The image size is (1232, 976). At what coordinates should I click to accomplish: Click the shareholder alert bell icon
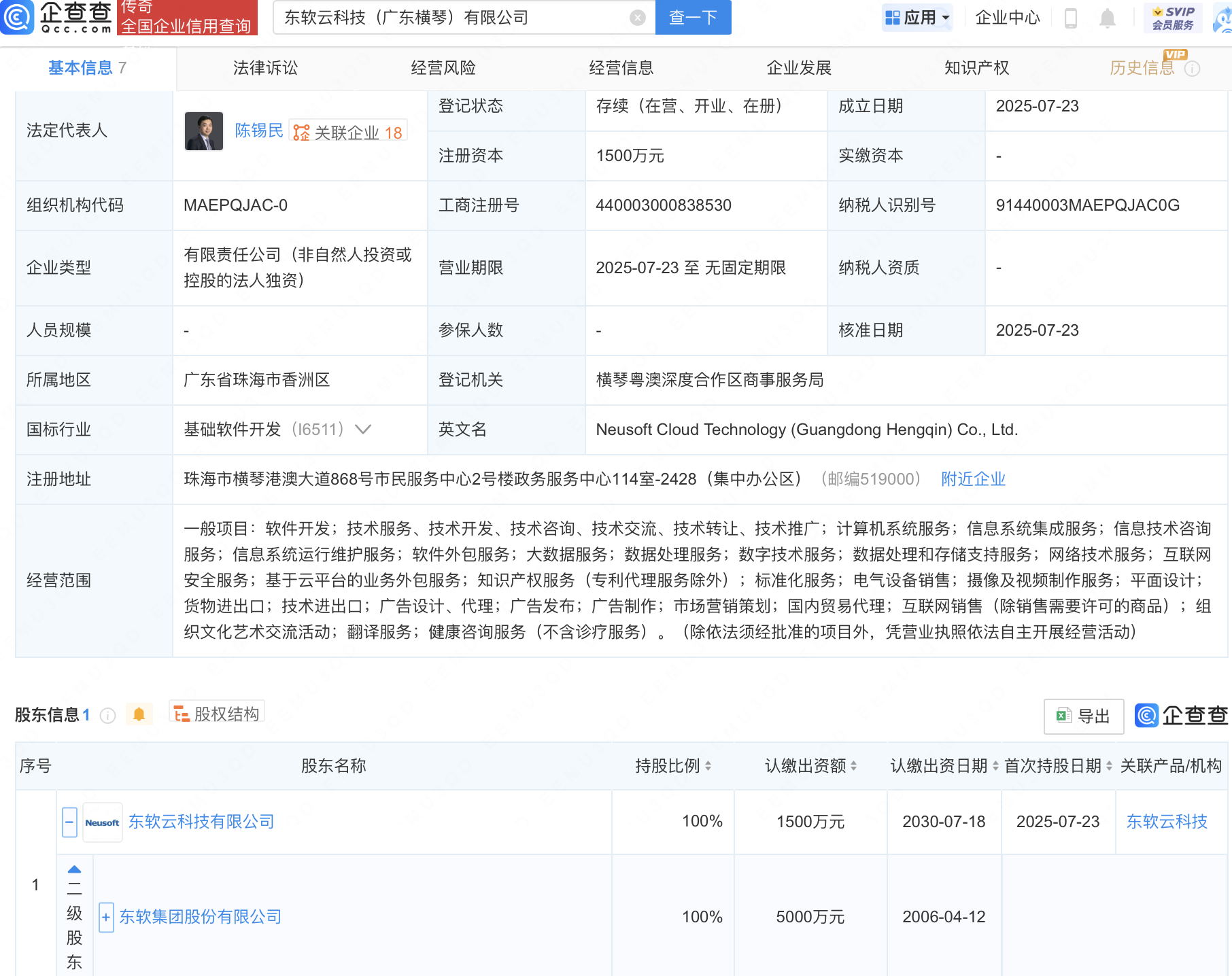(x=139, y=714)
